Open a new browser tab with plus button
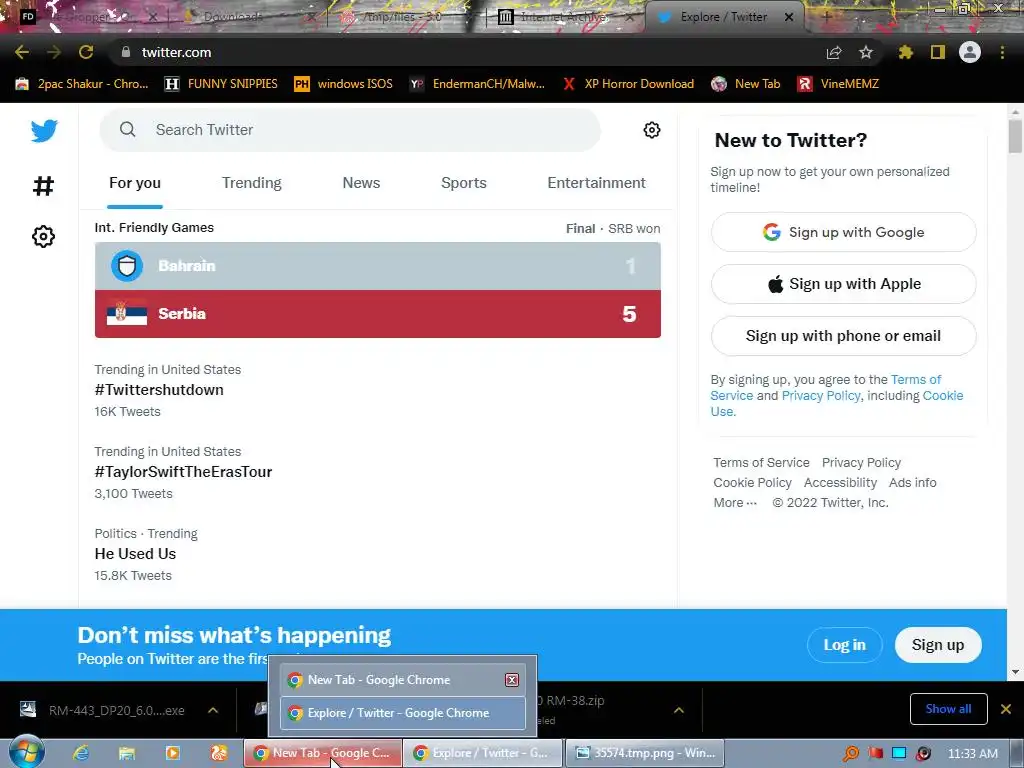Image resolution: width=1024 pixels, height=768 pixels. point(827,17)
